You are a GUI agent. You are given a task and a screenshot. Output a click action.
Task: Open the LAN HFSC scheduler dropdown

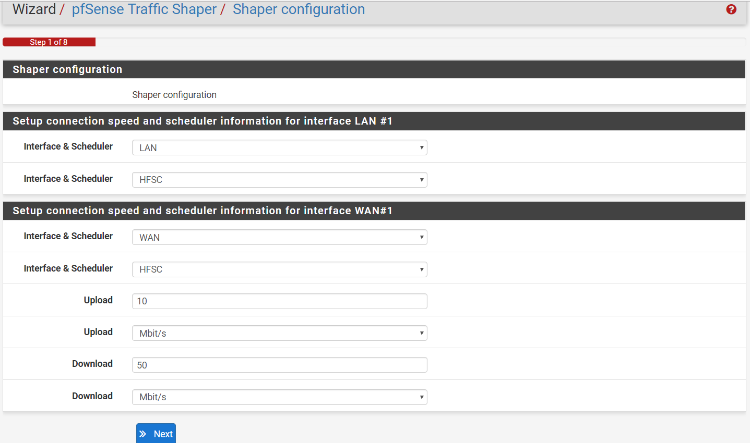pyautogui.click(x=279, y=180)
